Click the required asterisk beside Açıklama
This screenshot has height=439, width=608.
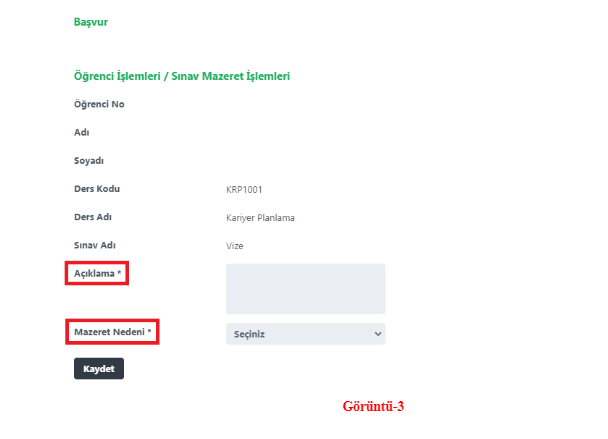tap(120, 273)
